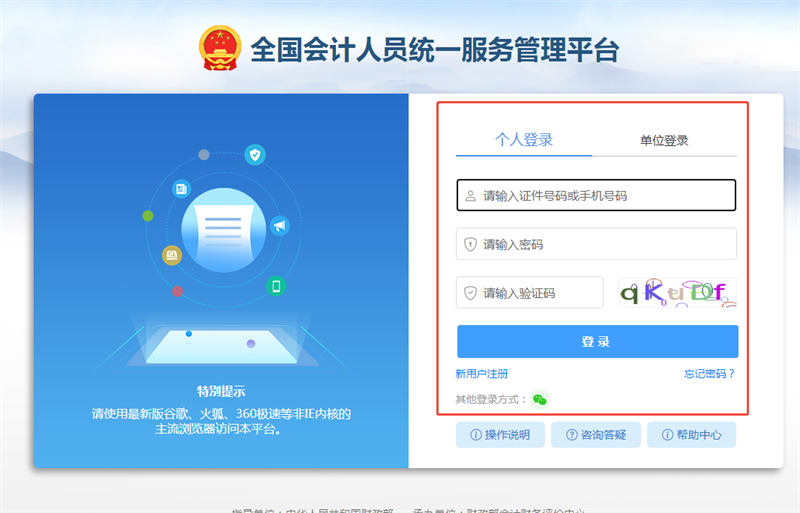Image resolution: width=800 pixels, height=513 pixels.
Task: Switch to 单位登录 tab
Action: pyautogui.click(x=664, y=140)
